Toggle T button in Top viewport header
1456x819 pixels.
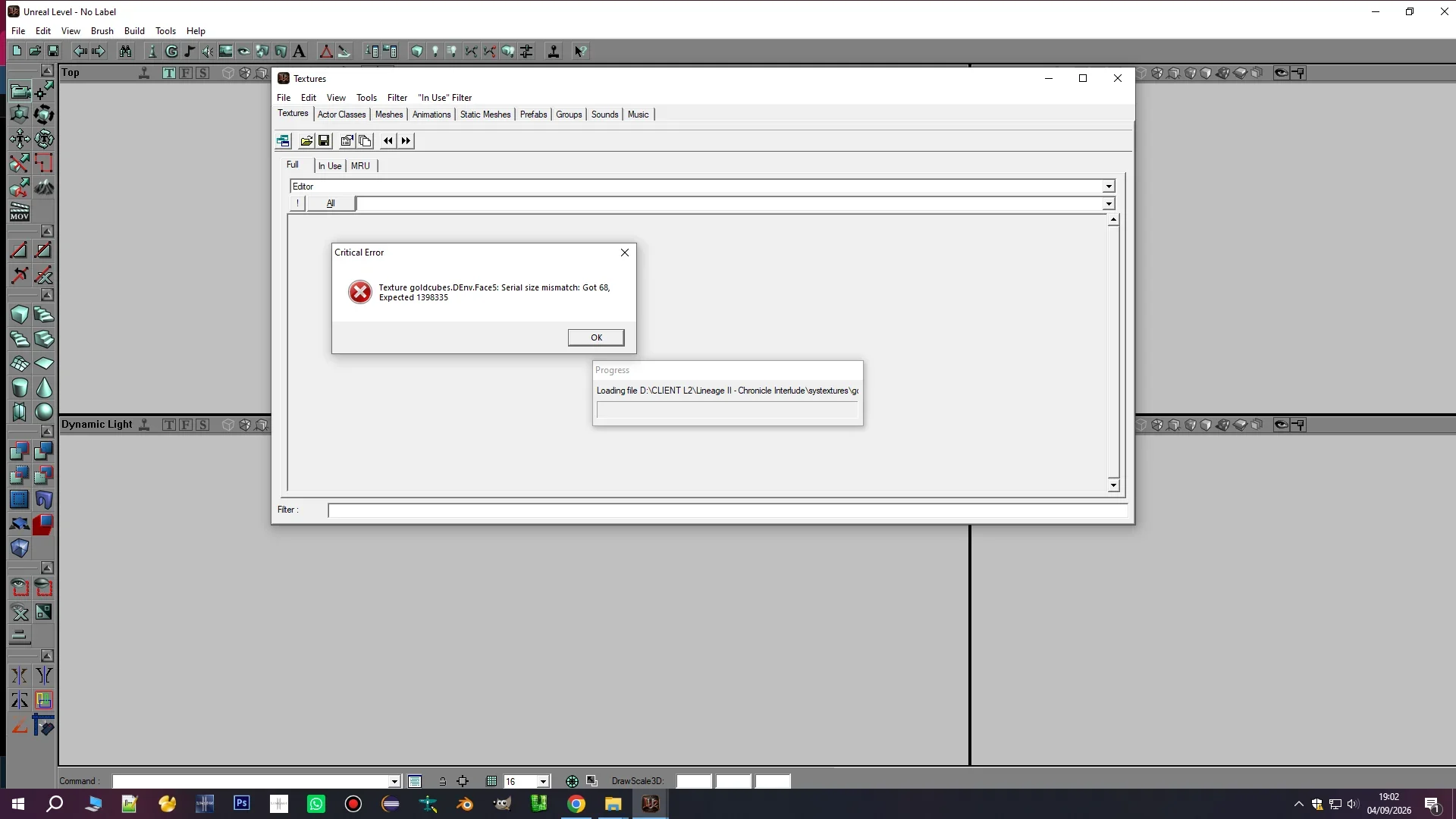pyautogui.click(x=168, y=73)
